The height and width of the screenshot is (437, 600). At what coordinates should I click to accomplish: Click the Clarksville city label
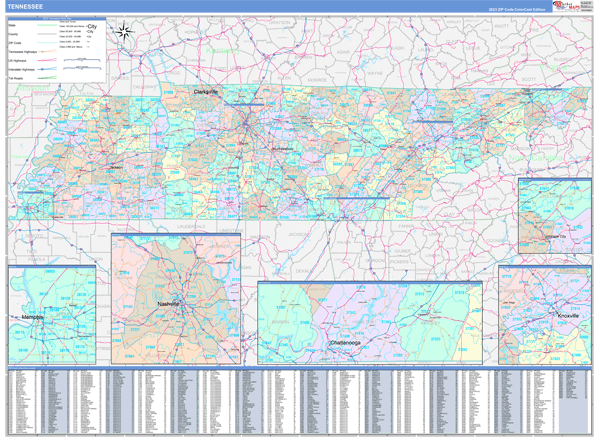(x=206, y=92)
